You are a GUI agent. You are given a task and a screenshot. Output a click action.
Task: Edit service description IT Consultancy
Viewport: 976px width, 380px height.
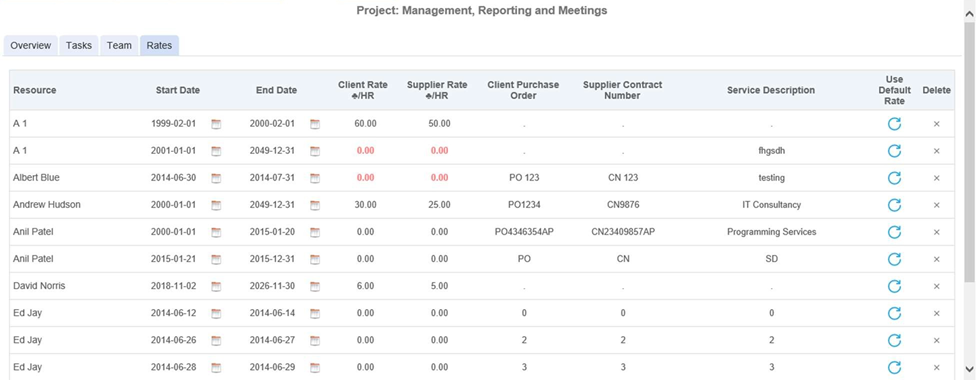(771, 205)
